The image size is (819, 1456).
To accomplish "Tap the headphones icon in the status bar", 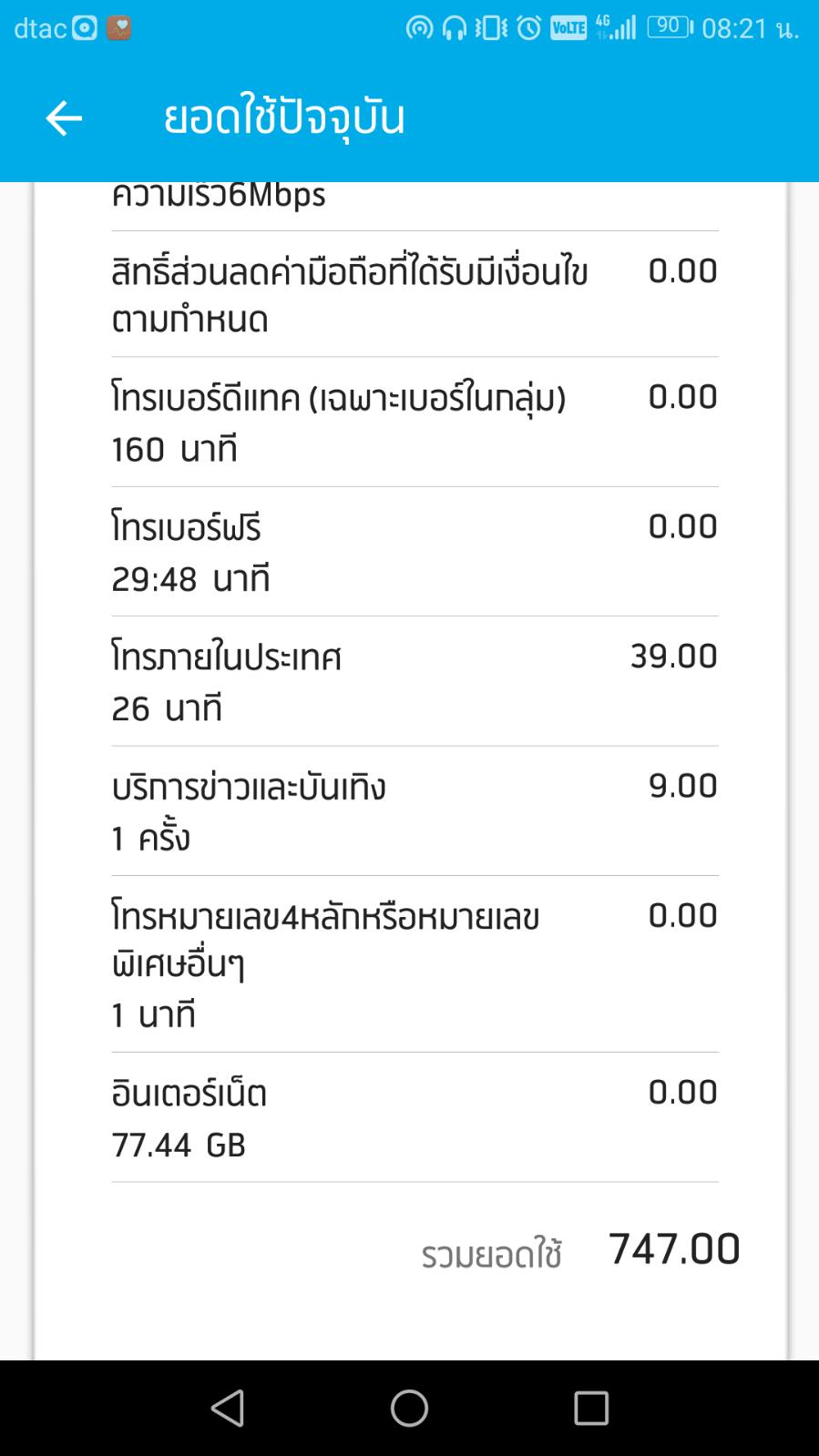I will (x=454, y=28).
